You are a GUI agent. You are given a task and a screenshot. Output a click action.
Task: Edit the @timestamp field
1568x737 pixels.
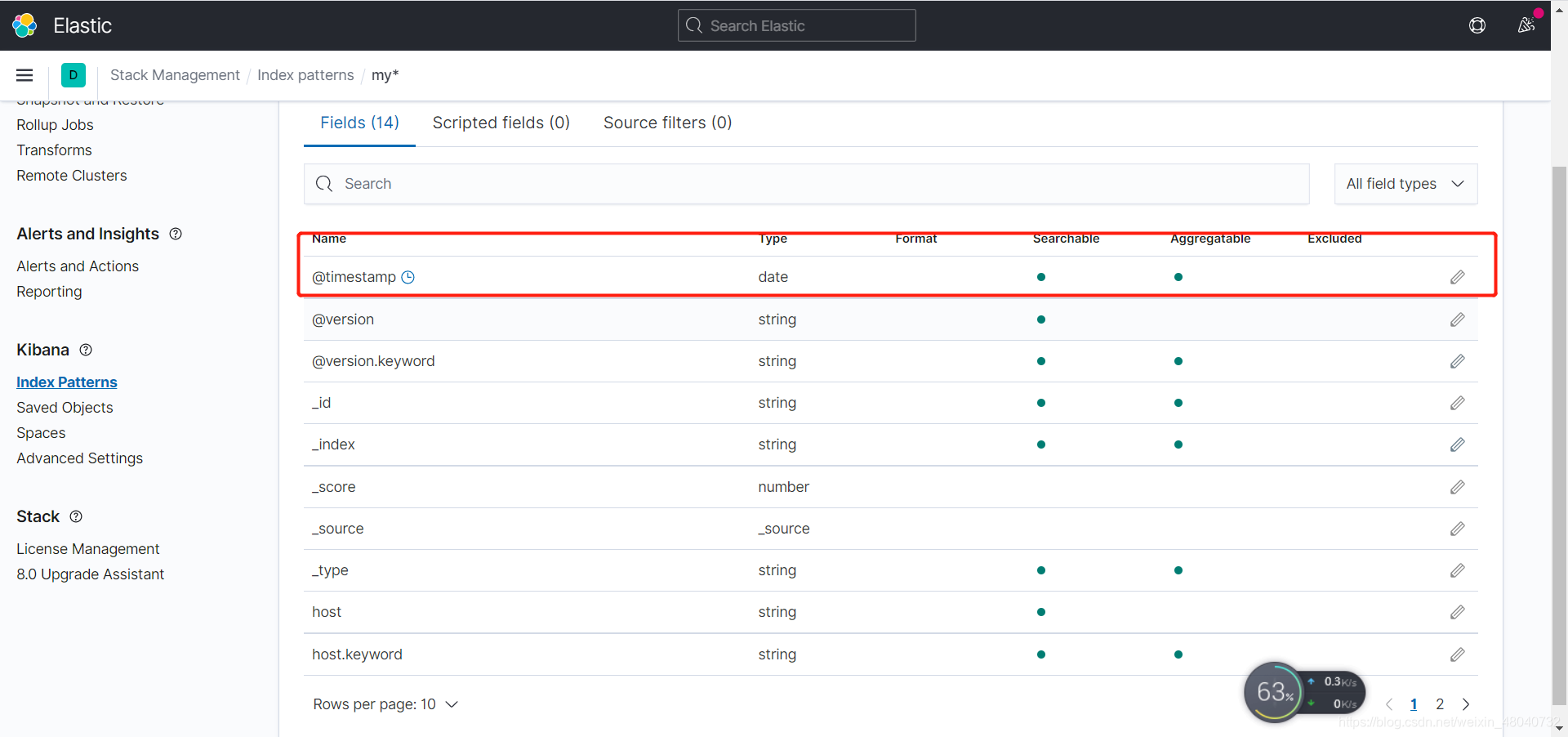[x=1458, y=277]
